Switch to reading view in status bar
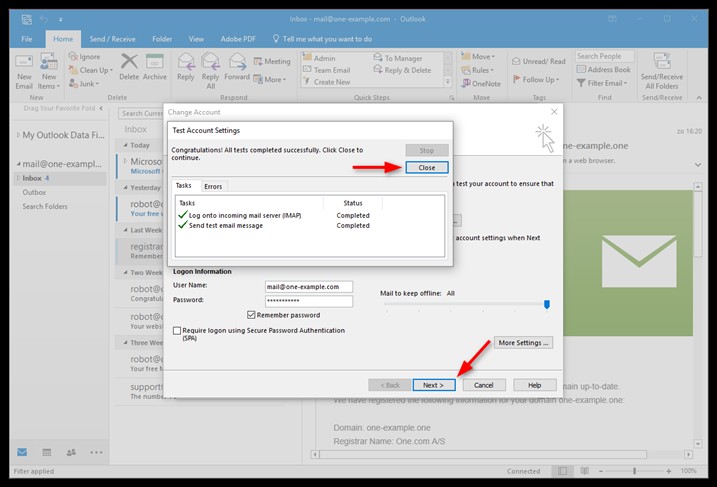 [584, 471]
